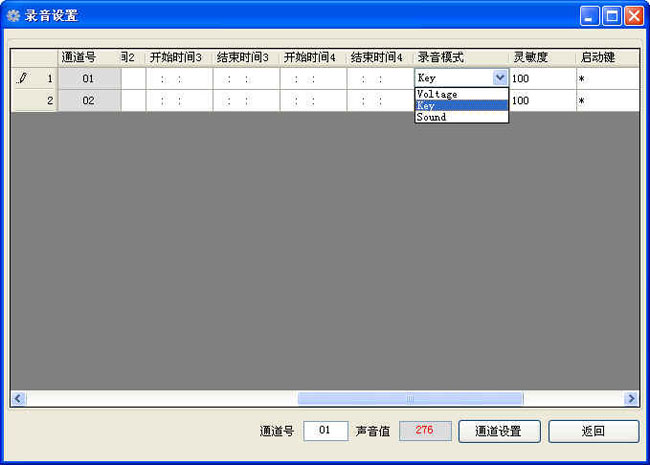The width and height of the screenshot is (650, 465).
Task: Click the 声音值 field showing 276
Action: click(424, 431)
